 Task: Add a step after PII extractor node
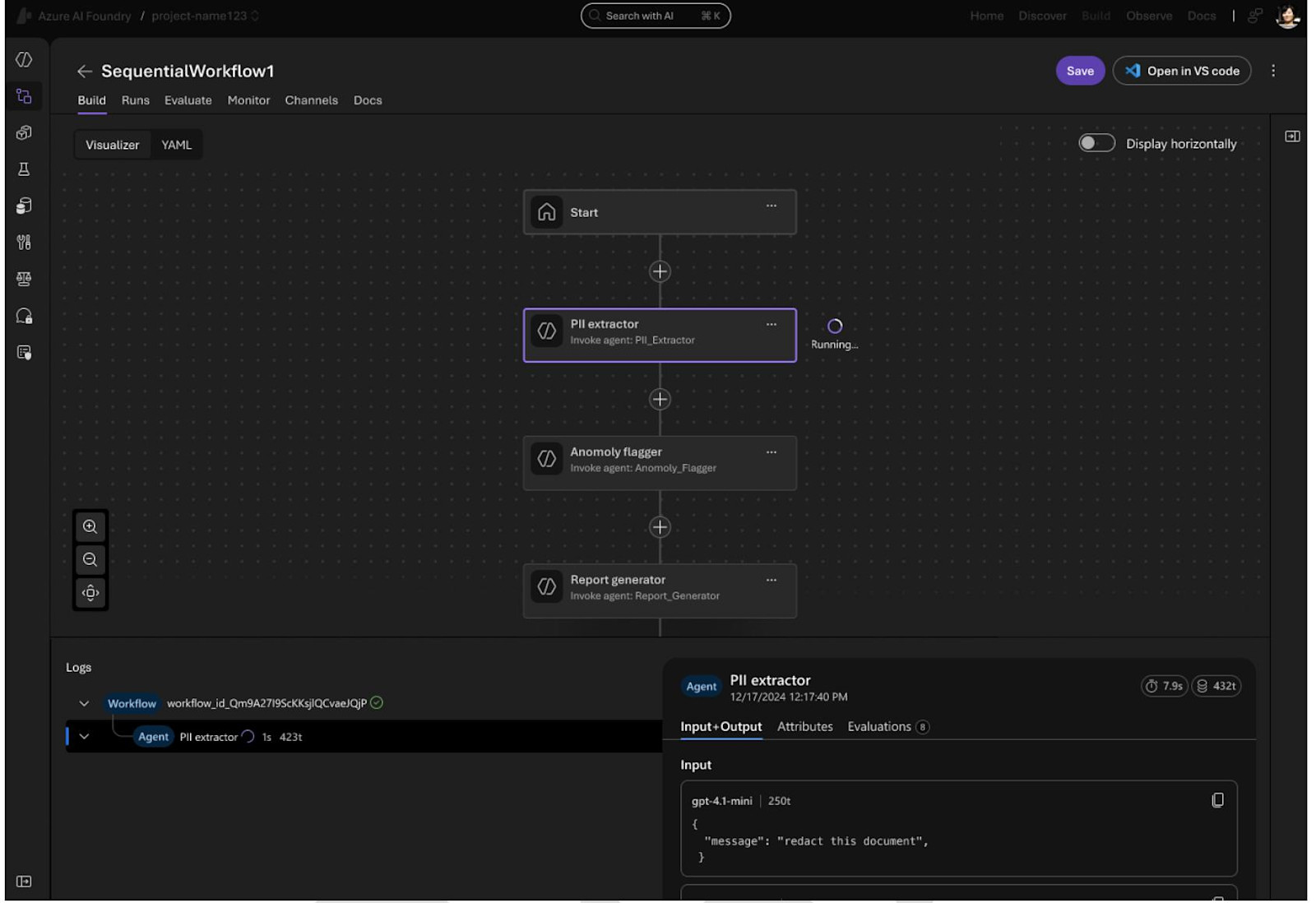pos(660,400)
